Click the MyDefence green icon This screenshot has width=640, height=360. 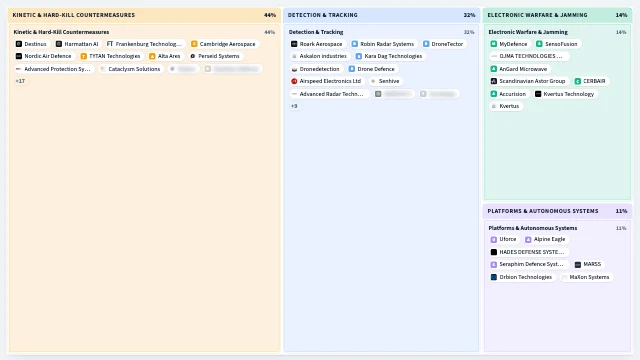pyautogui.click(x=494, y=44)
